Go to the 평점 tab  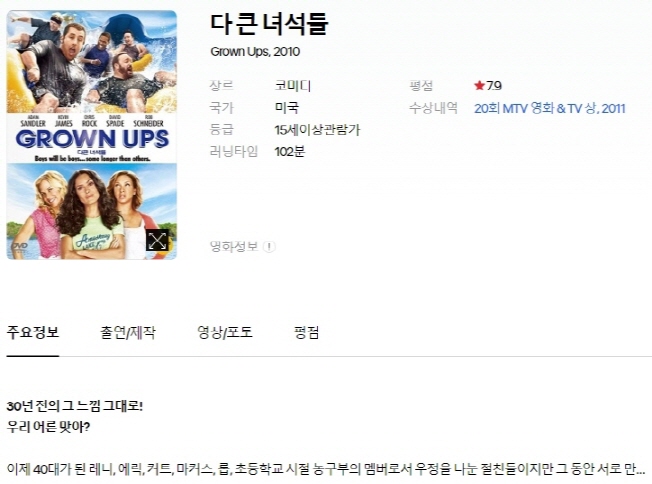[306, 333]
